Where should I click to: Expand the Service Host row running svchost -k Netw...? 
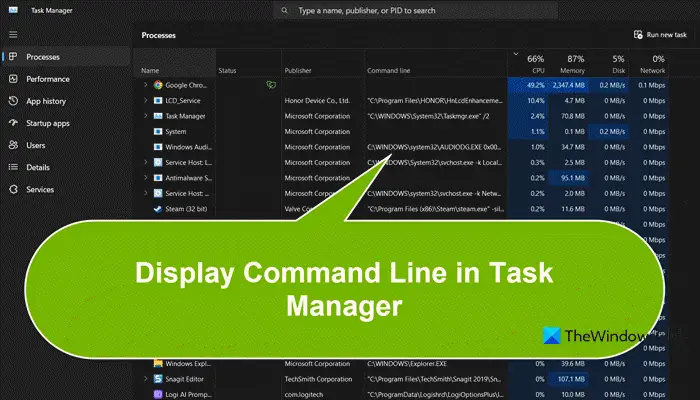[145, 193]
